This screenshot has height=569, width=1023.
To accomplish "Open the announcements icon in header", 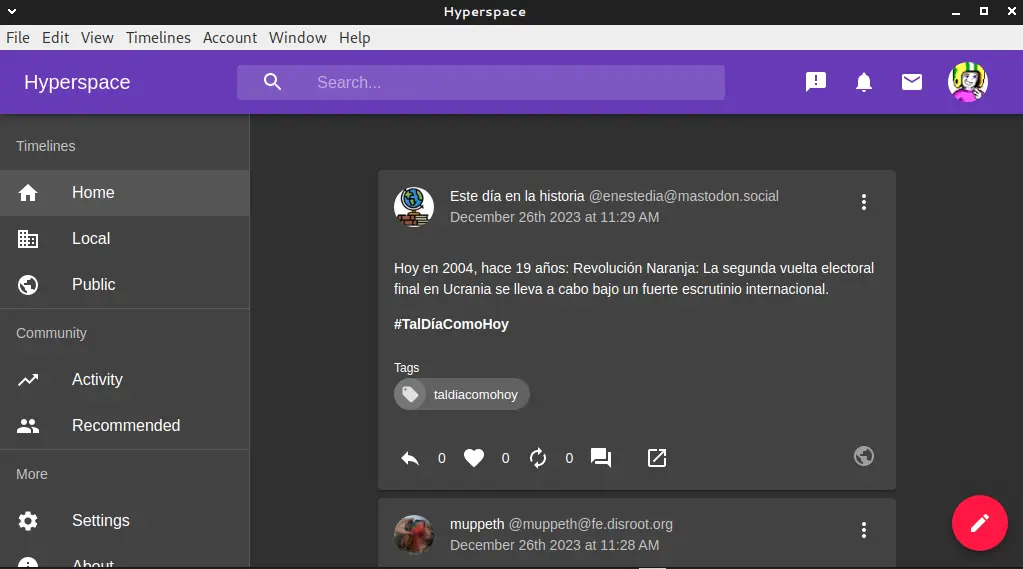I will [816, 82].
